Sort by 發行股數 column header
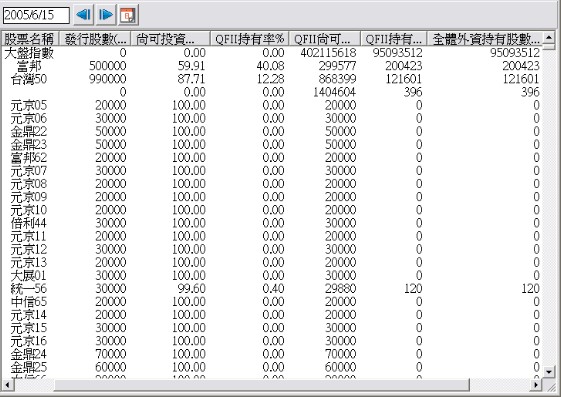Viewport: 561px width, 397px height. (95, 39)
